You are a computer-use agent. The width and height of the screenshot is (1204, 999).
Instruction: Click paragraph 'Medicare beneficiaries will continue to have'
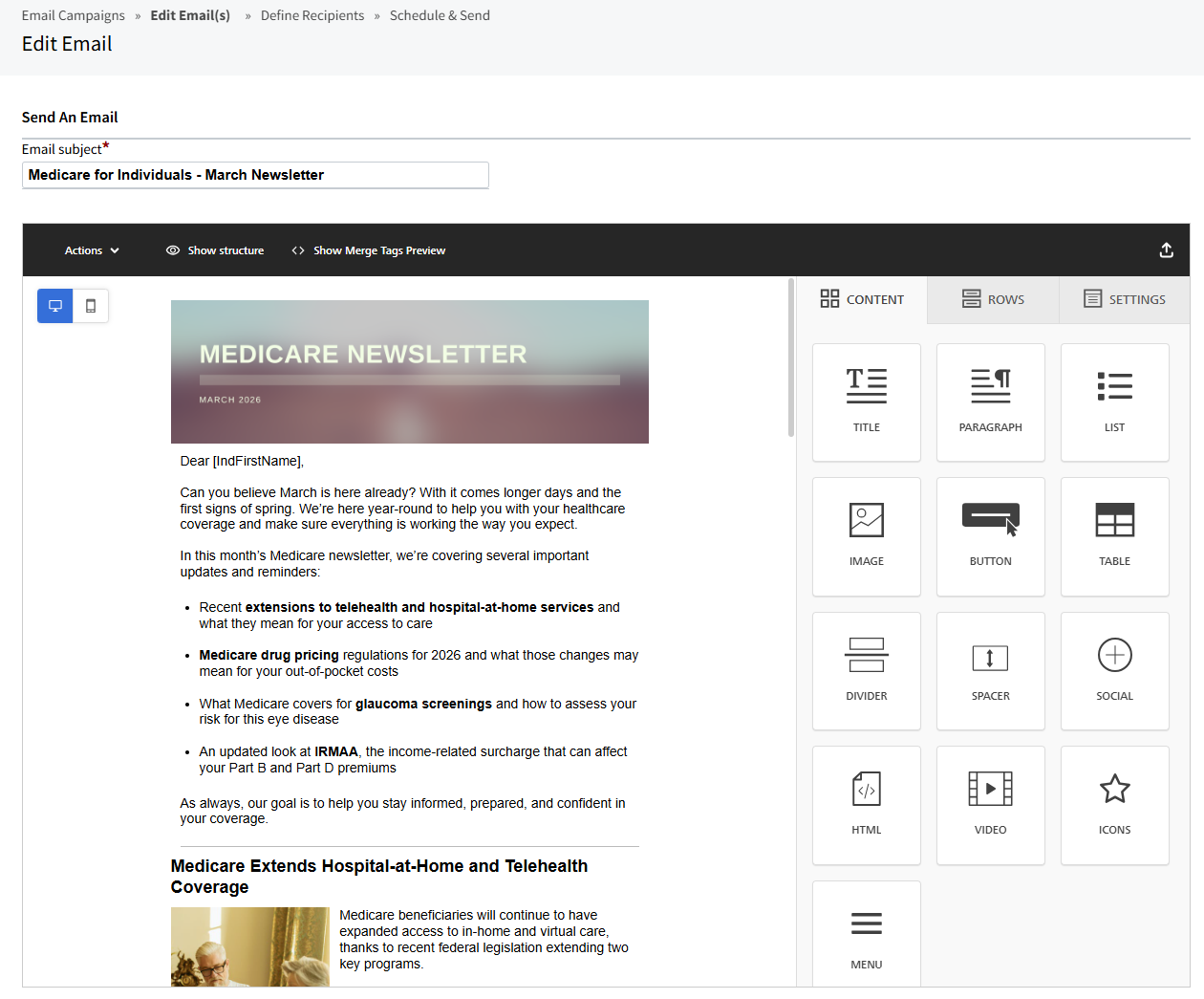484,940
